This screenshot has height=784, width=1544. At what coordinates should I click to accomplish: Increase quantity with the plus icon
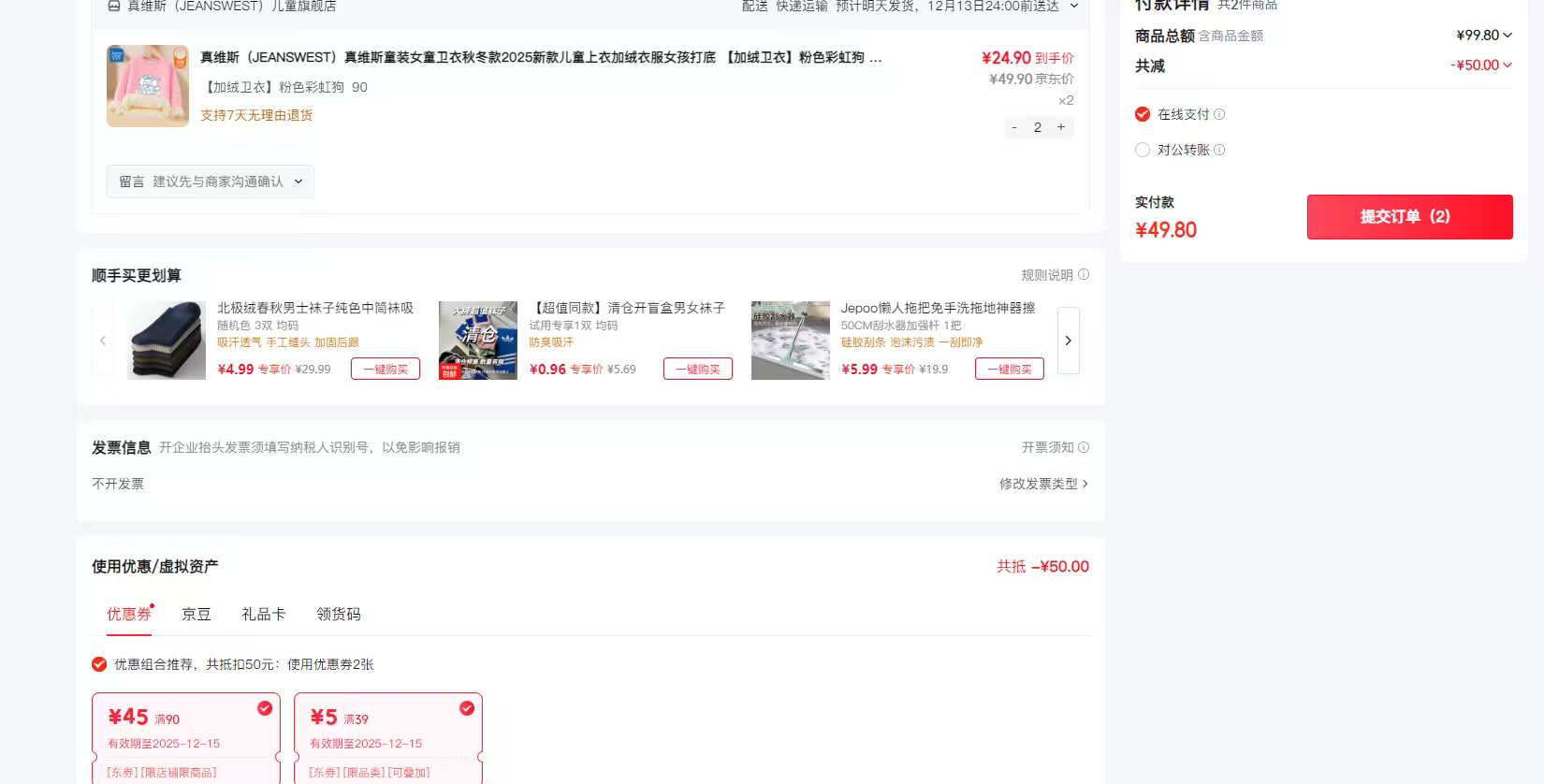1061,127
